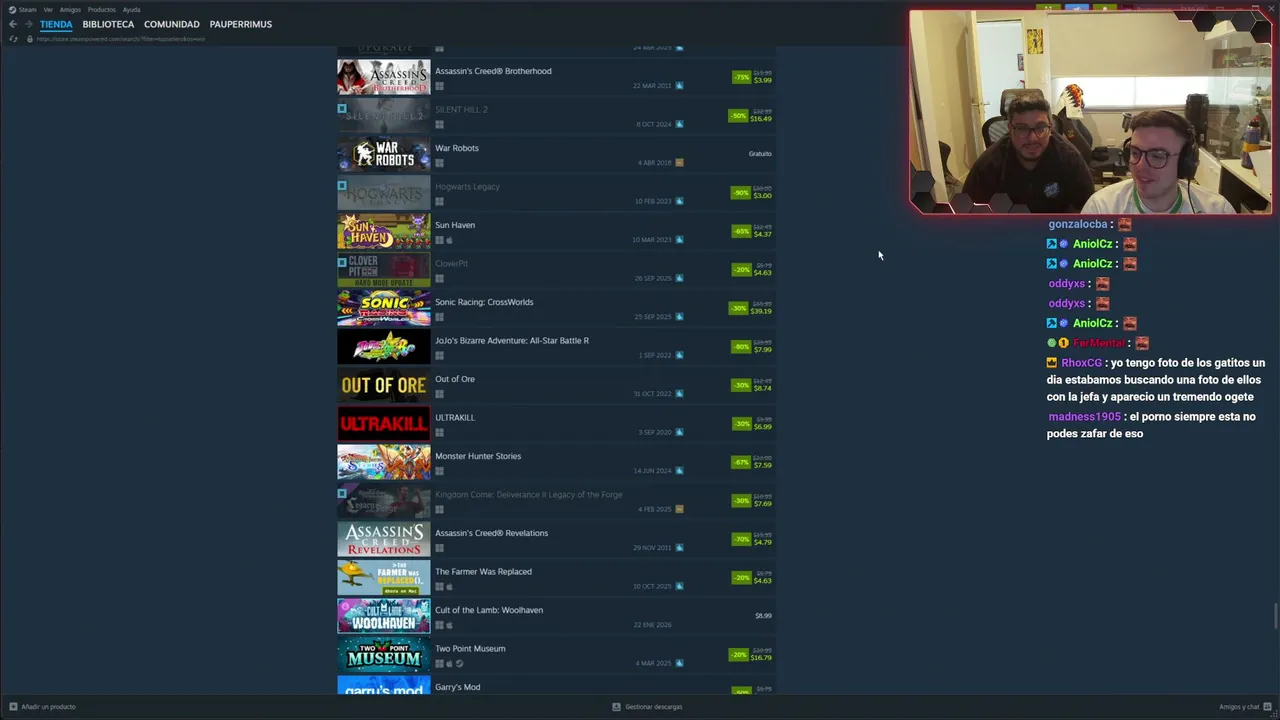Click the Out of Ore thumbnail
The height and width of the screenshot is (720, 1280).
point(384,385)
